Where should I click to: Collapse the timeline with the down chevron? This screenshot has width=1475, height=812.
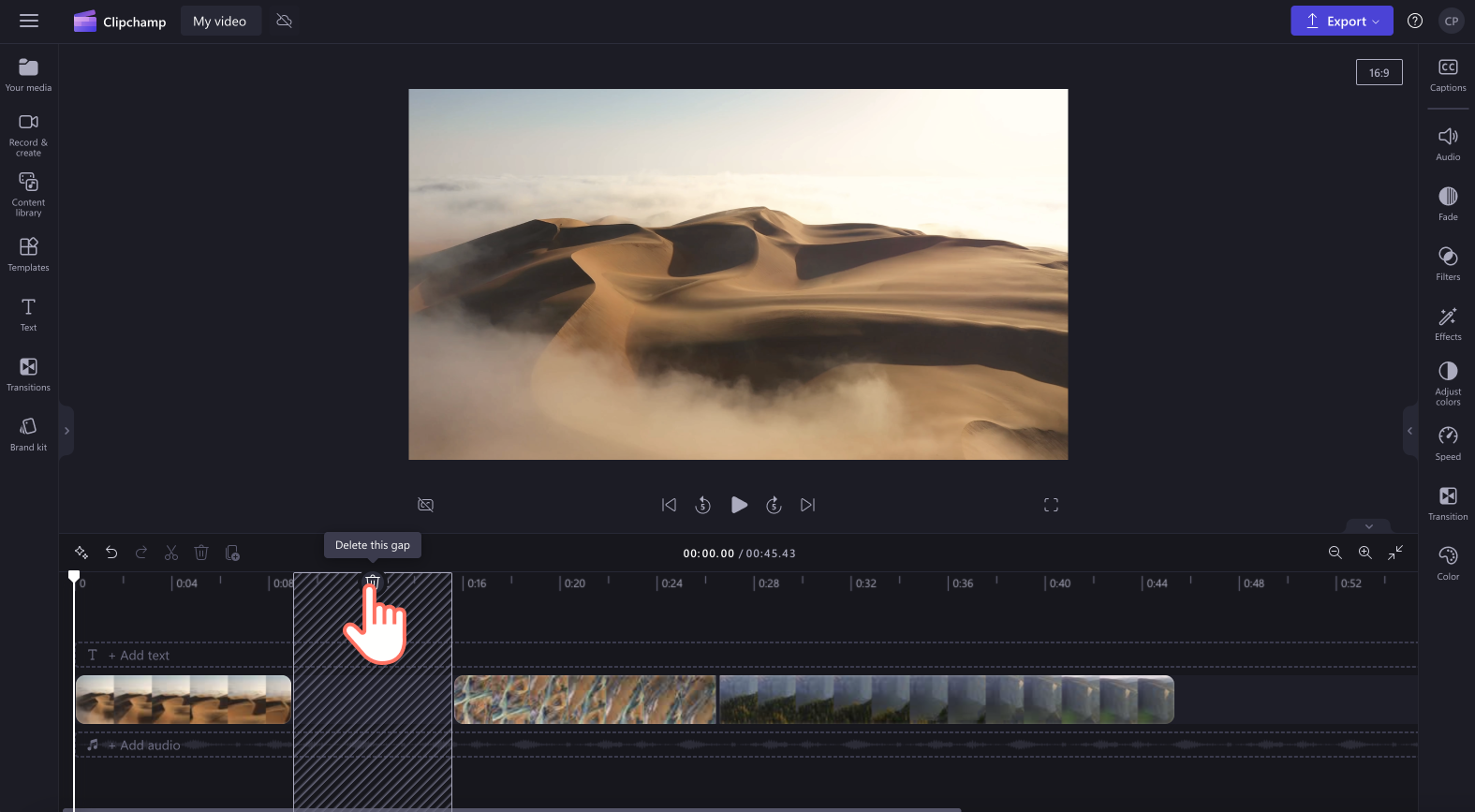(x=1368, y=526)
